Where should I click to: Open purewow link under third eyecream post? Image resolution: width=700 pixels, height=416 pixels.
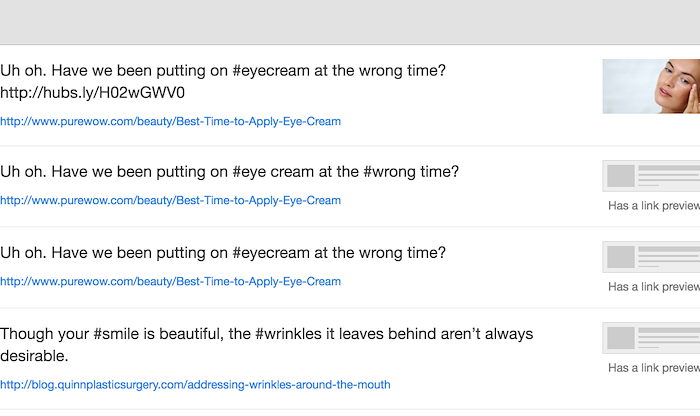(171, 281)
